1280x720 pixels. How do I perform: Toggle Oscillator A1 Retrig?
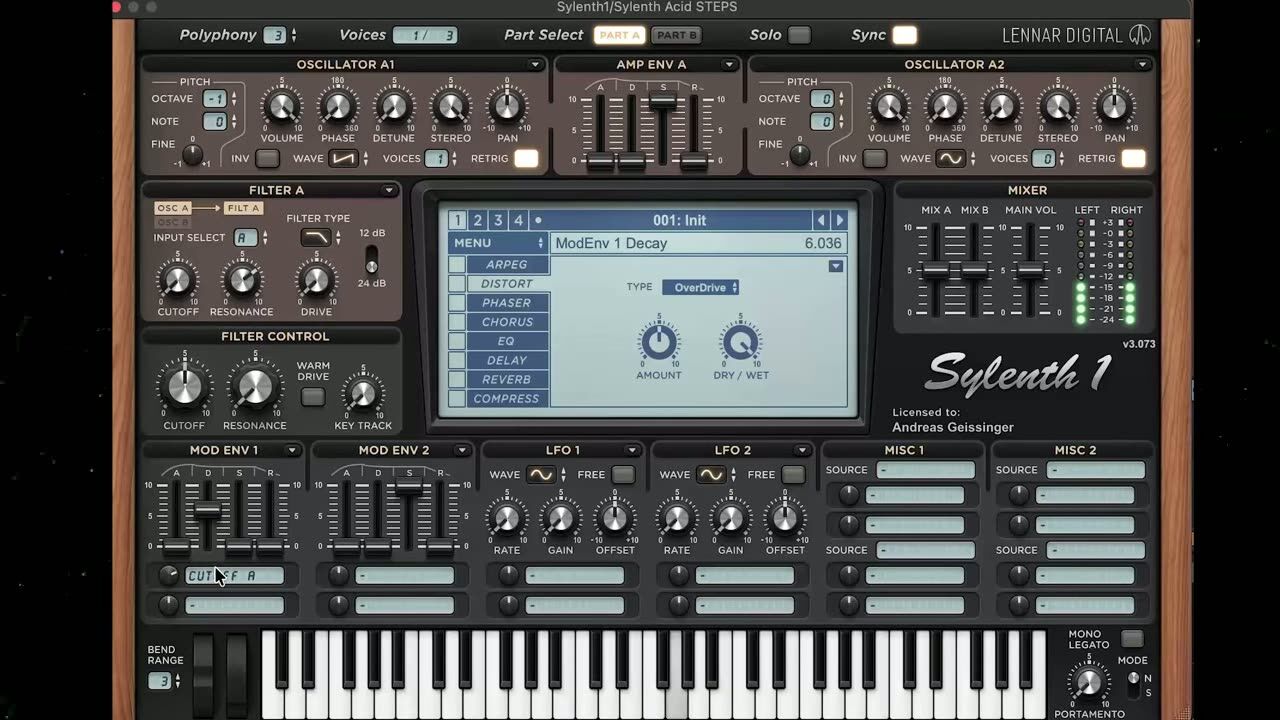click(x=526, y=158)
